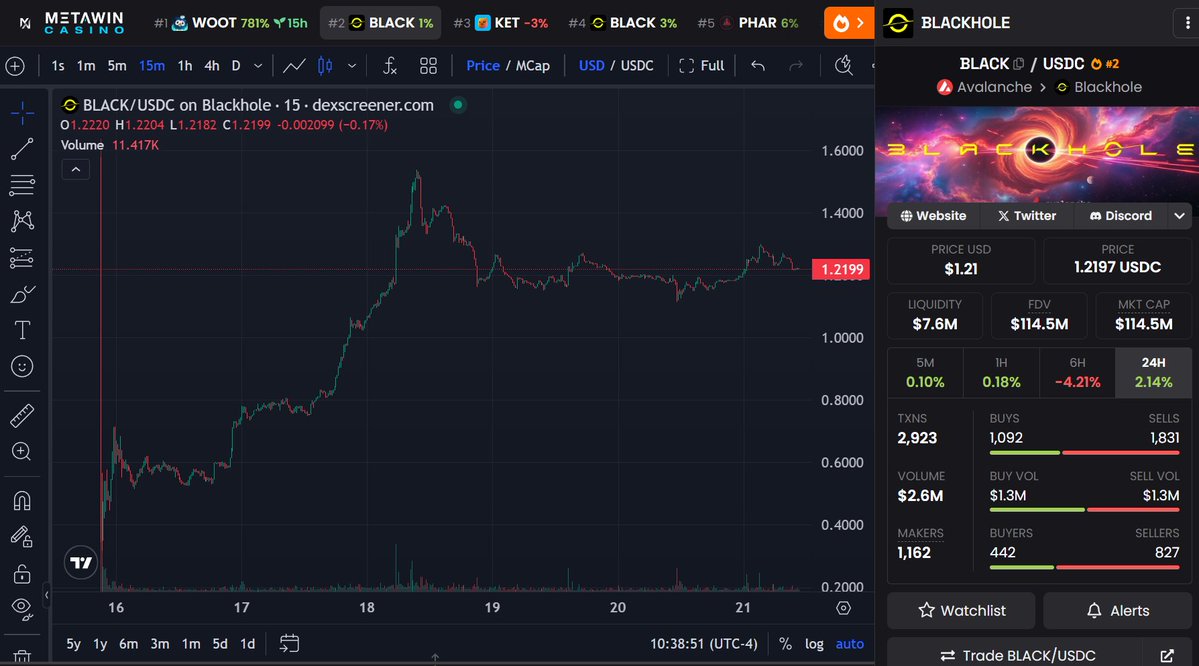This screenshot has width=1199, height=666.
Task: Select the brush drawing tool
Action: [22, 294]
